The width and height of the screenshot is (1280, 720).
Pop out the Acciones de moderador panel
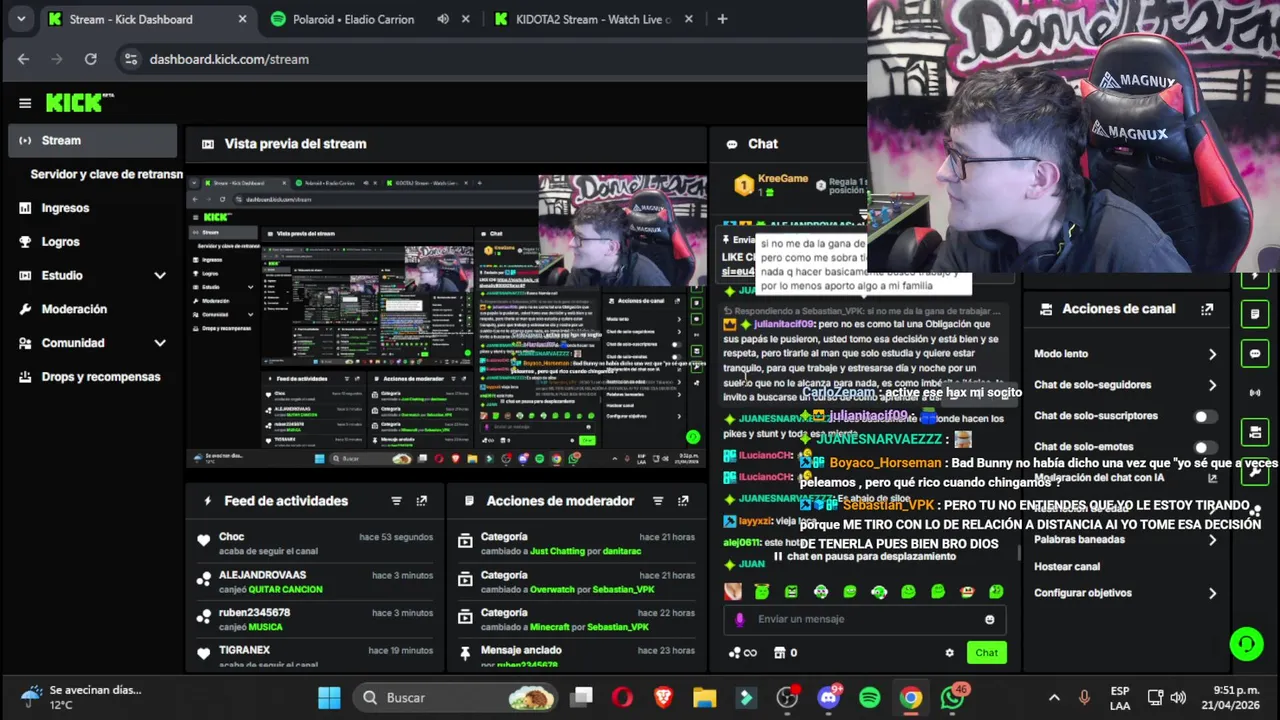click(683, 501)
